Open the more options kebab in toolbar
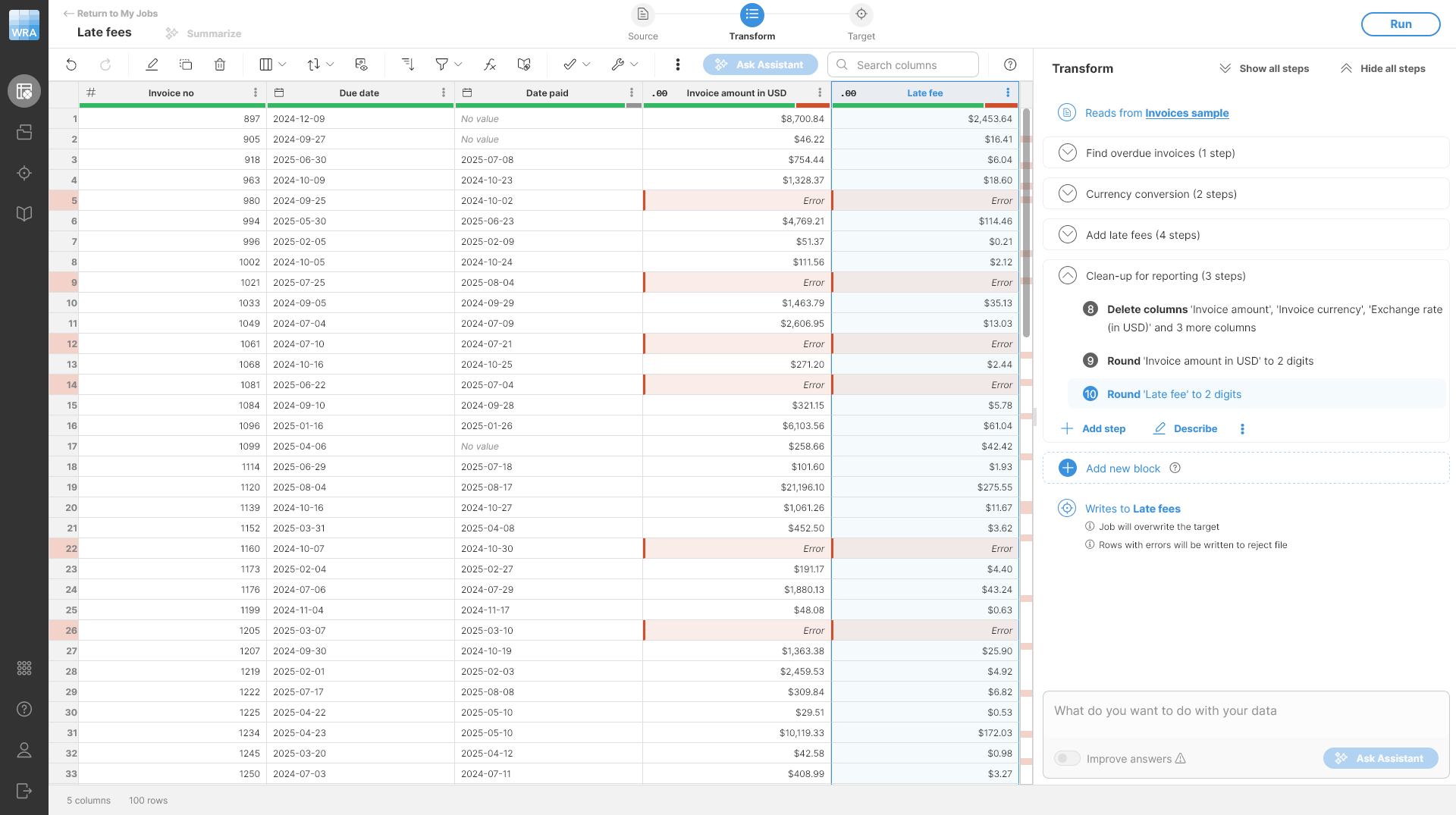 pyautogui.click(x=677, y=64)
